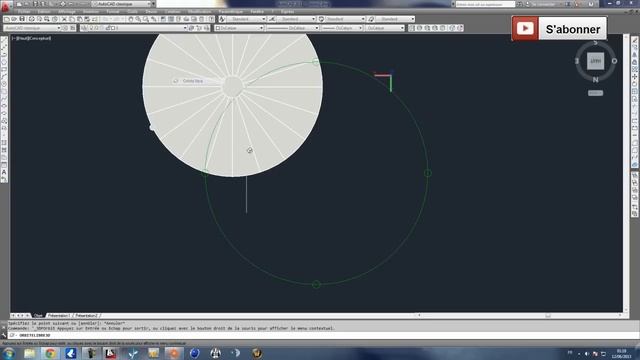Click the circle's bottom quadrant grip
640x360 pixels.
pyautogui.click(x=316, y=284)
